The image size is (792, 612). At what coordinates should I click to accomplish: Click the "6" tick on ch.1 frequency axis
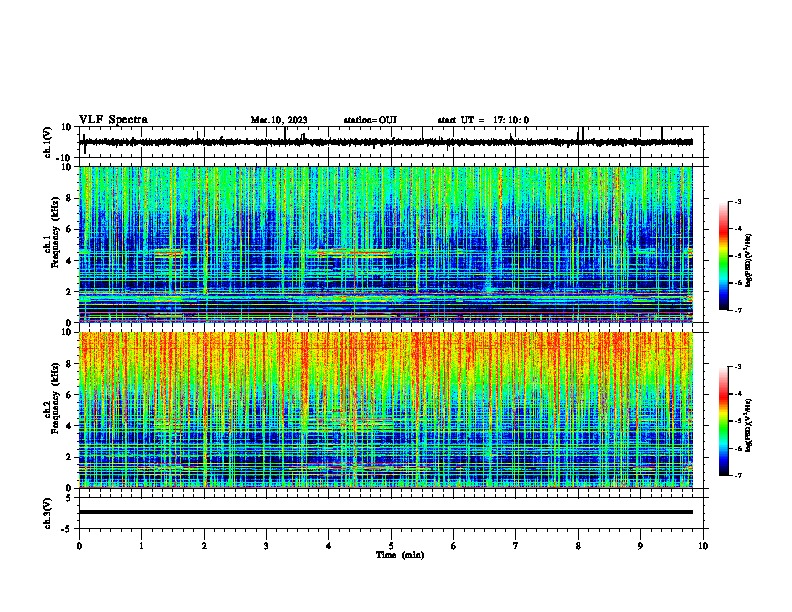[69, 229]
